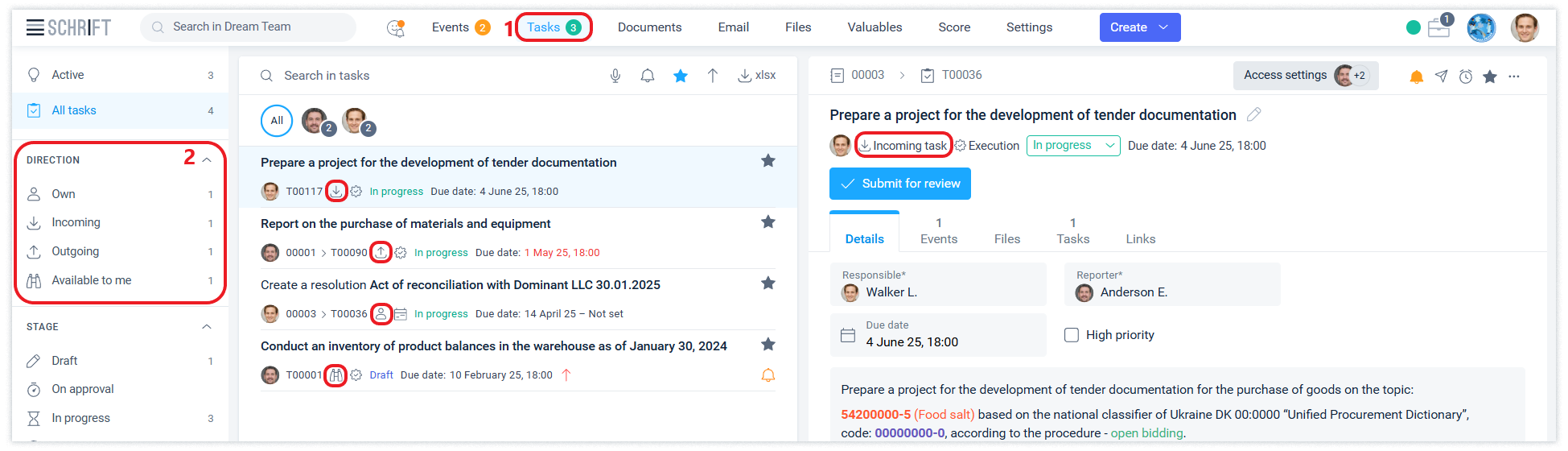This screenshot has height=451, width=1568.
Task: Click the microphone voice search icon
Action: (615, 76)
